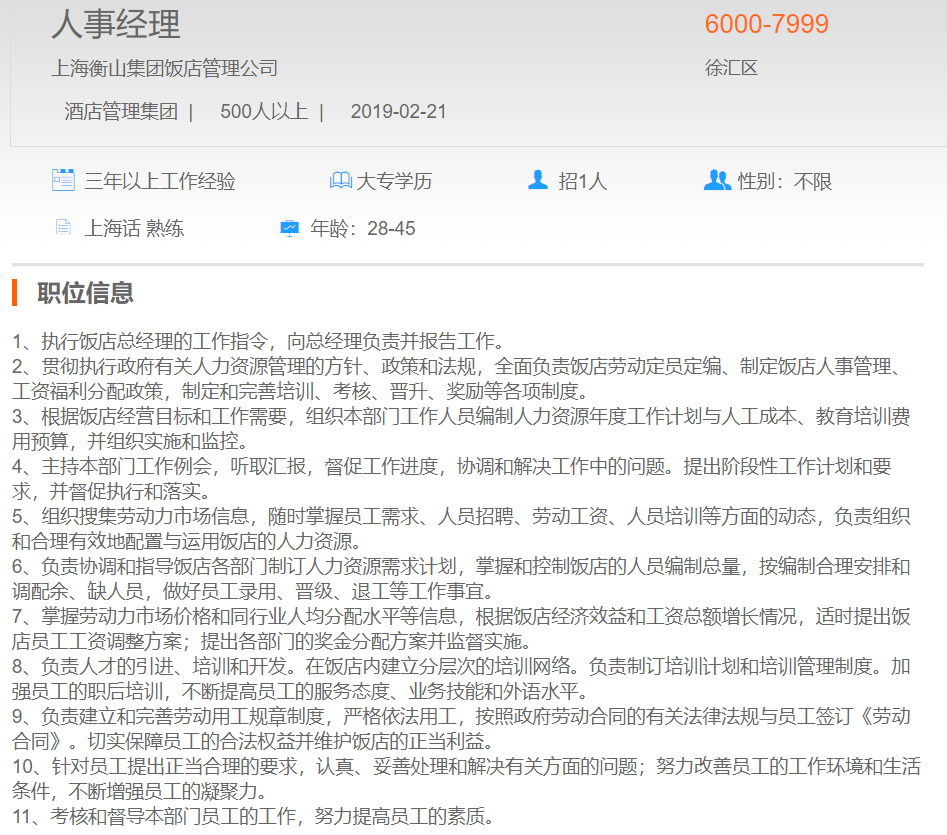Click the 职位信息 section heading
Viewport: 947px width, 835px height.
[85, 293]
